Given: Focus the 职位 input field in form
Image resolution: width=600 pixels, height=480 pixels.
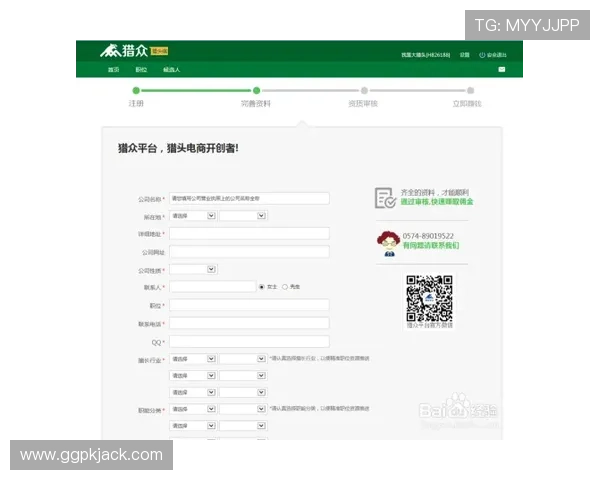Looking at the screenshot, I should pos(249,305).
